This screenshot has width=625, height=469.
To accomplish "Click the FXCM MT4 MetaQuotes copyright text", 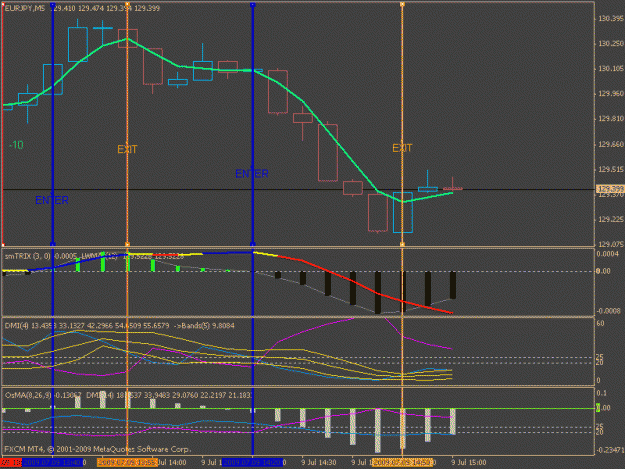I will point(98,449).
